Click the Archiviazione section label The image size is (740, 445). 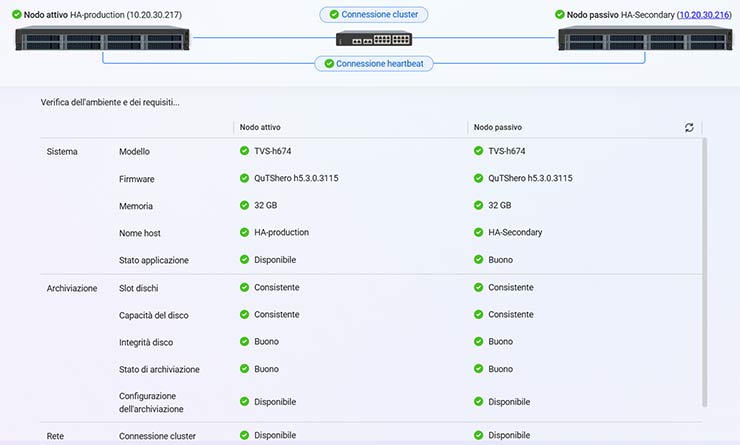coord(72,288)
